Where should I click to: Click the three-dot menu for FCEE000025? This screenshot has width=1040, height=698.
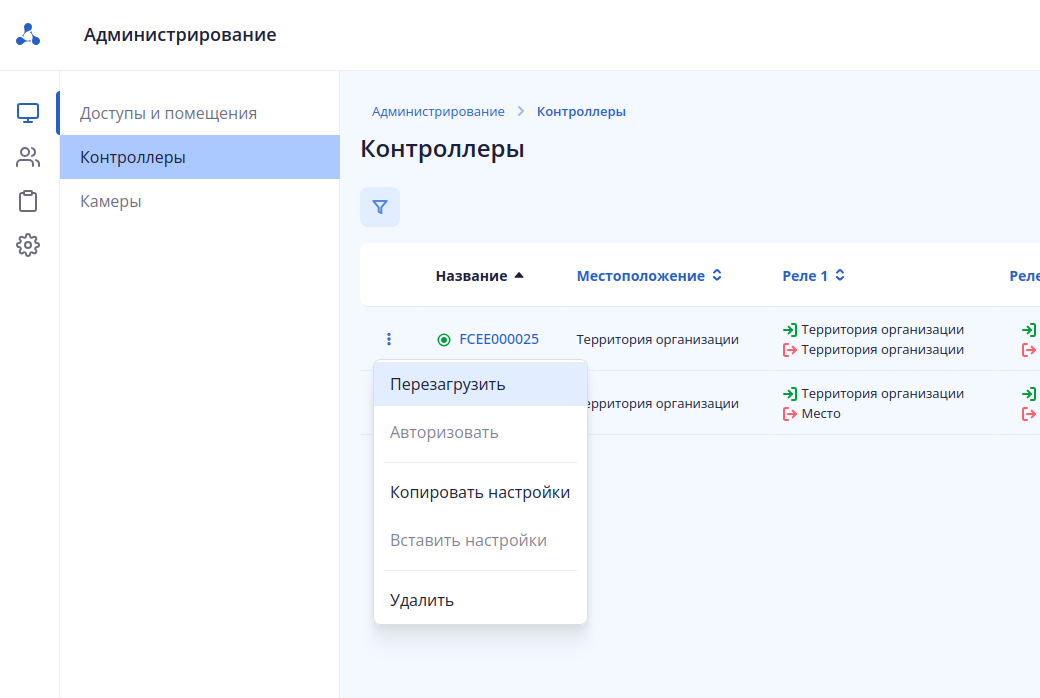(389, 339)
